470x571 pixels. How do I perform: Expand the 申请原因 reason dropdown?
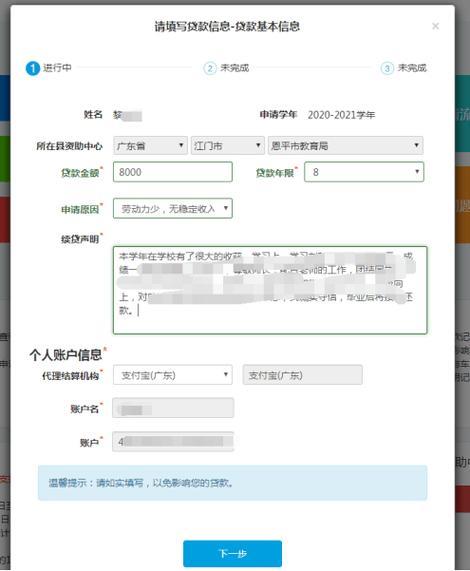click(173, 208)
